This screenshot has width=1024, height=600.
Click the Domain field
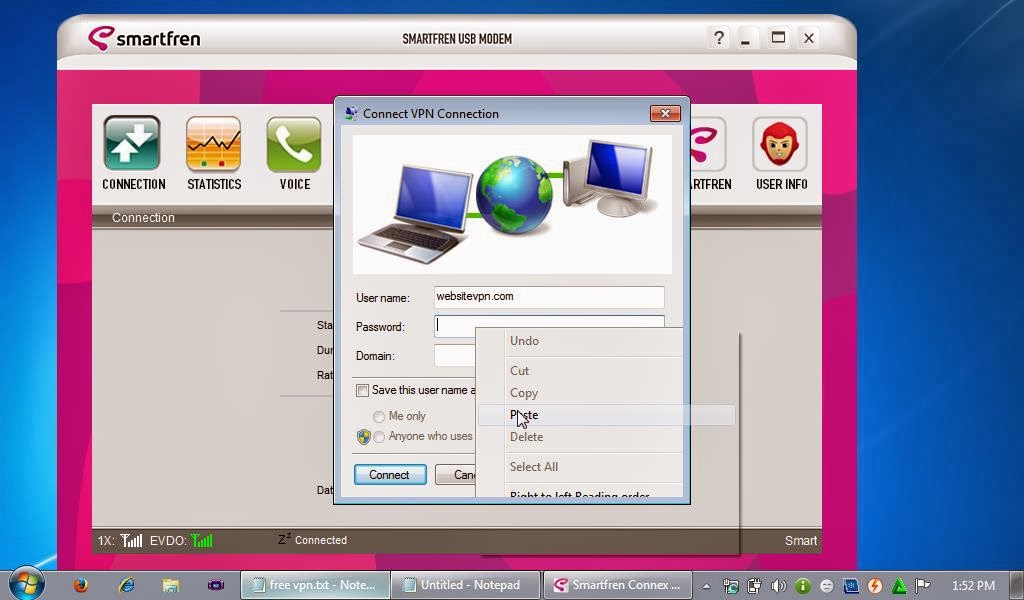point(455,356)
